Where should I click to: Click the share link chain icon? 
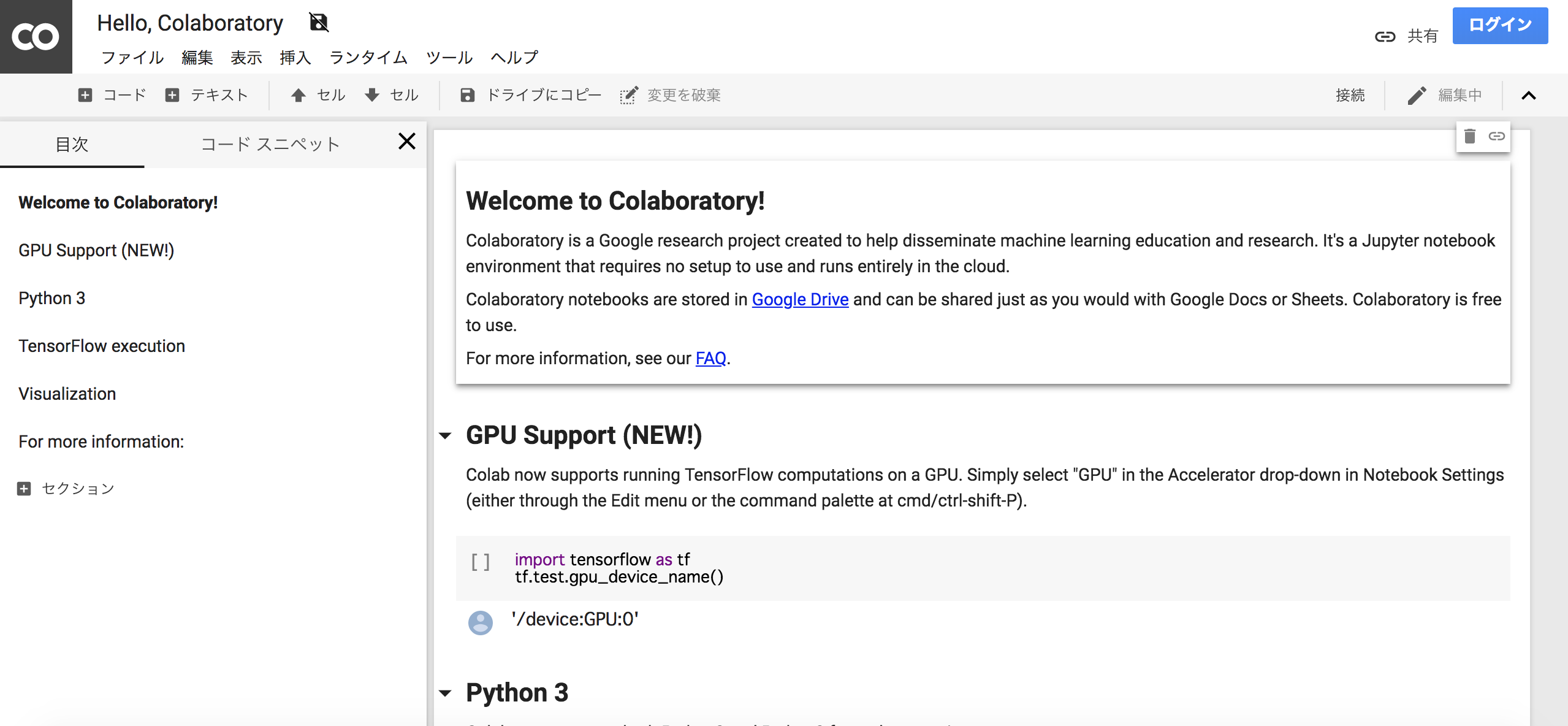pyautogui.click(x=1385, y=37)
